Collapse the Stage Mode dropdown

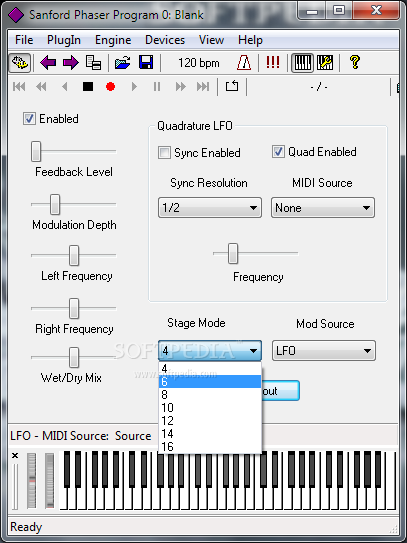point(210,351)
